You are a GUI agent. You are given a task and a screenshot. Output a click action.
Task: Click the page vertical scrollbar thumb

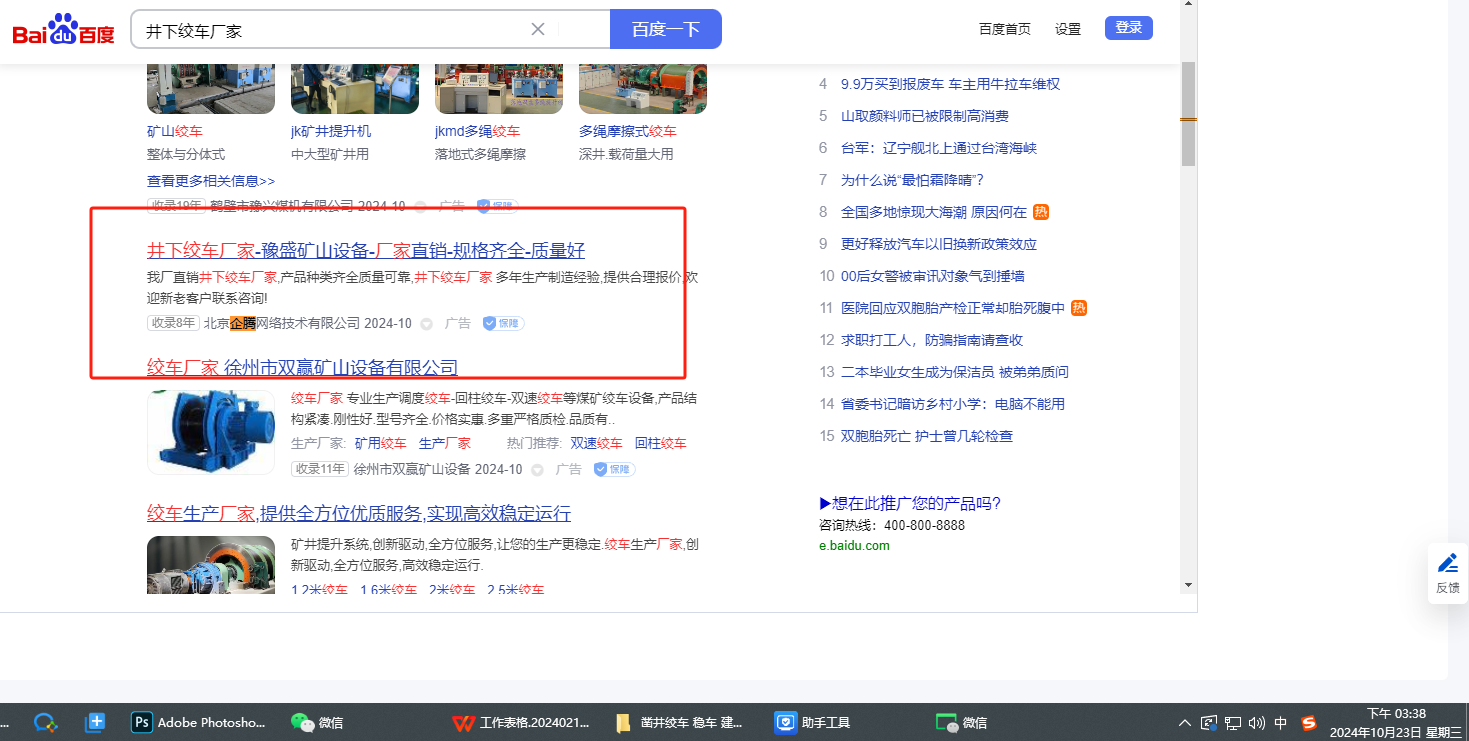[1188, 113]
